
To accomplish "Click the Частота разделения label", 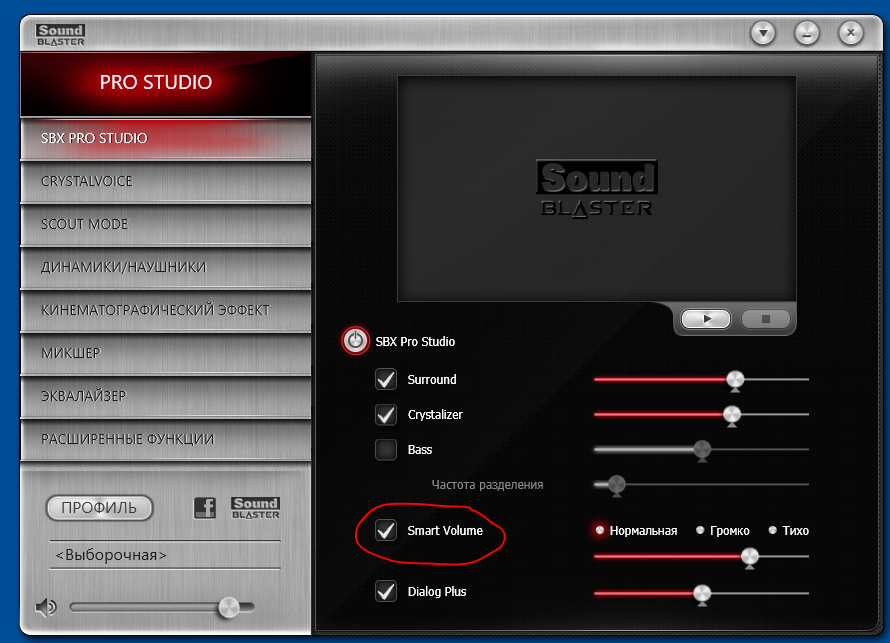I will click(x=488, y=485).
